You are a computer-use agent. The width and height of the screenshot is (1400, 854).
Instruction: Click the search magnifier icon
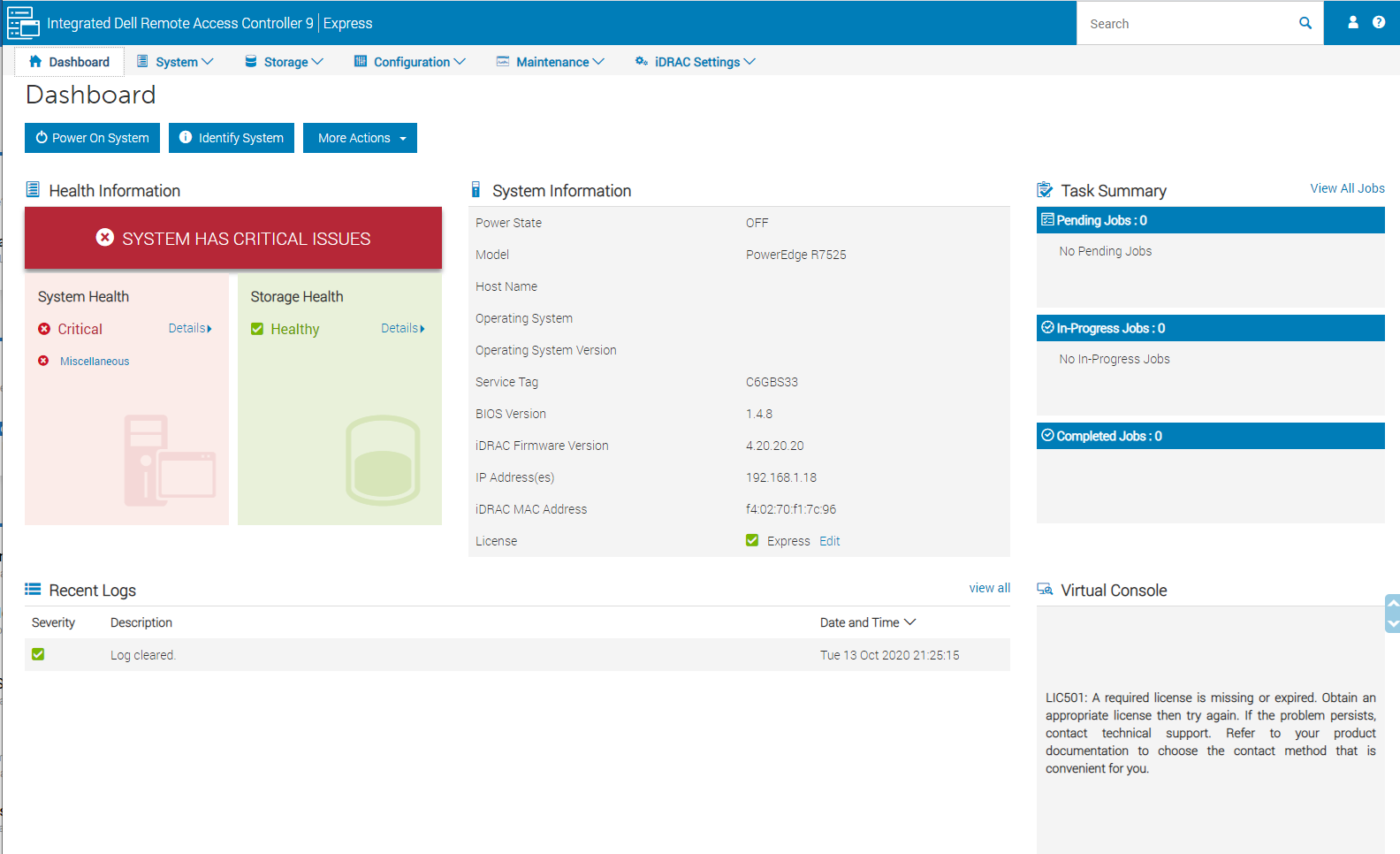(x=1305, y=23)
